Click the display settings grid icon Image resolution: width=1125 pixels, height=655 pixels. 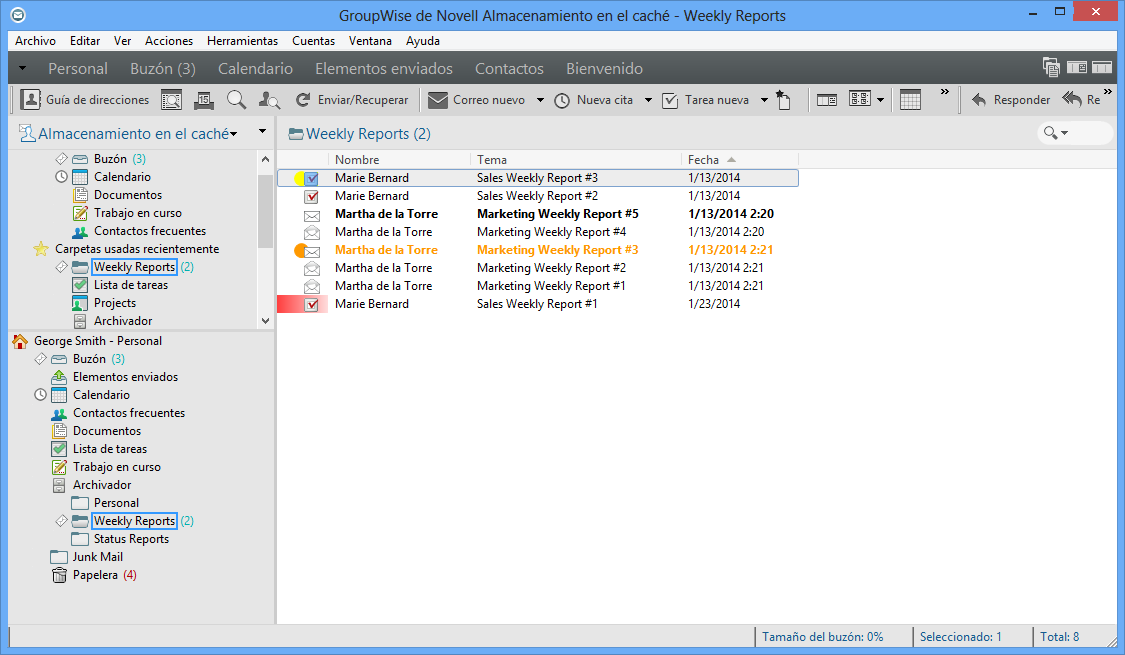tap(860, 99)
